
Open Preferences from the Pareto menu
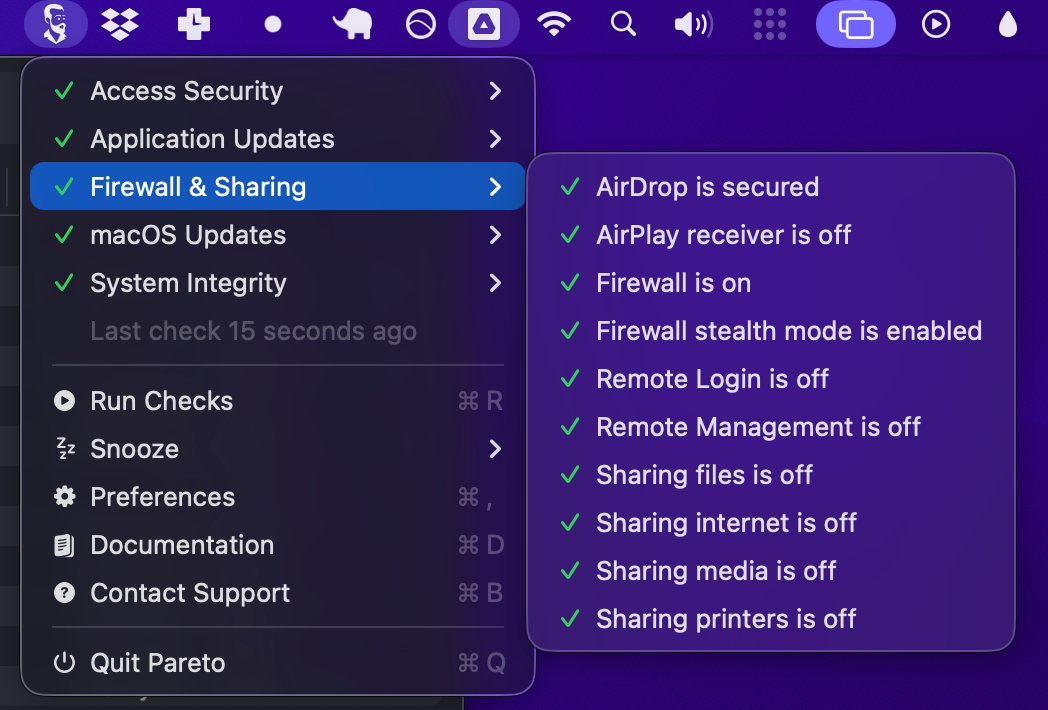(x=277, y=497)
